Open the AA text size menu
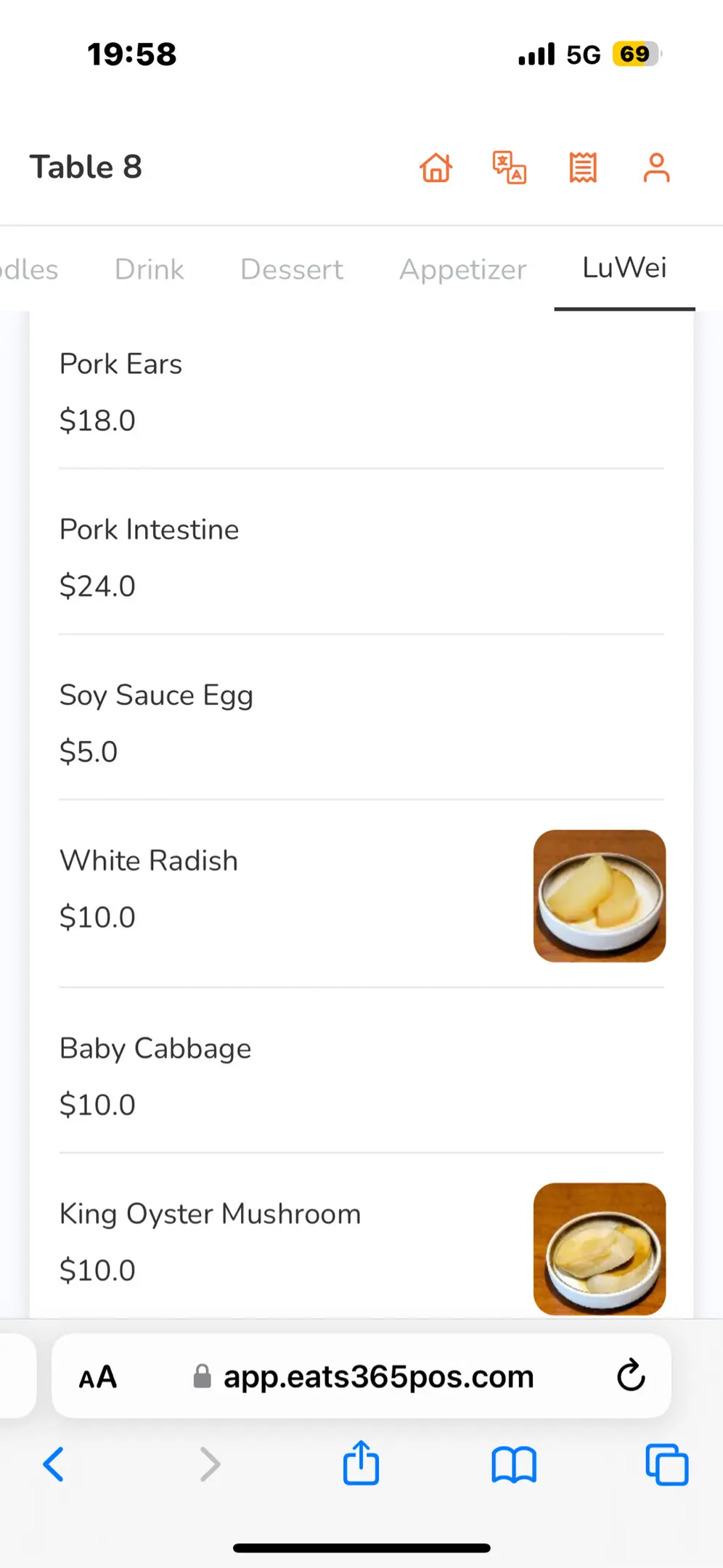Image resolution: width=723 pixels, height=1568 pixels. click(98, 1376)
